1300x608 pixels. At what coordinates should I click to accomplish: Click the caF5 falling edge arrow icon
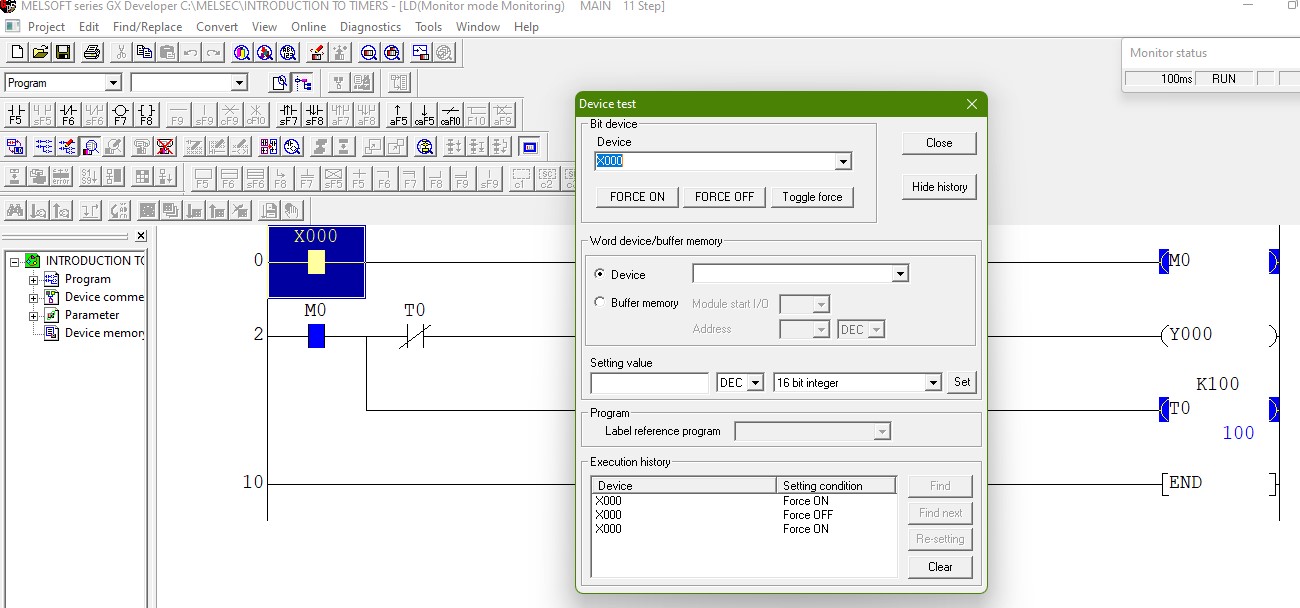coord(424,114)
